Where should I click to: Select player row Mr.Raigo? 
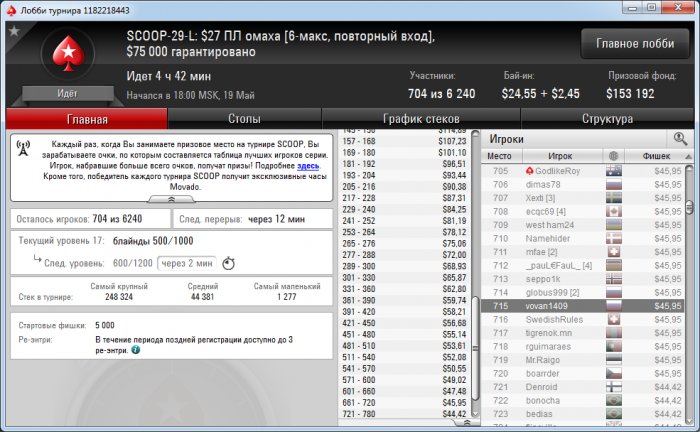click(583, 360)
